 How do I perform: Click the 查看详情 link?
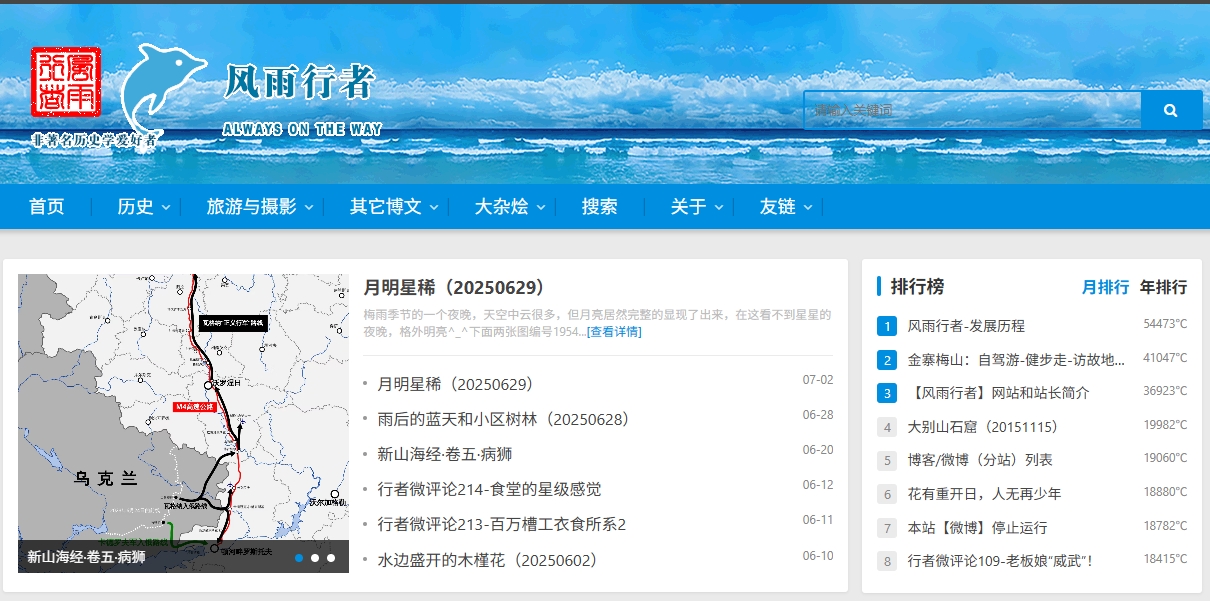point(614,332)
